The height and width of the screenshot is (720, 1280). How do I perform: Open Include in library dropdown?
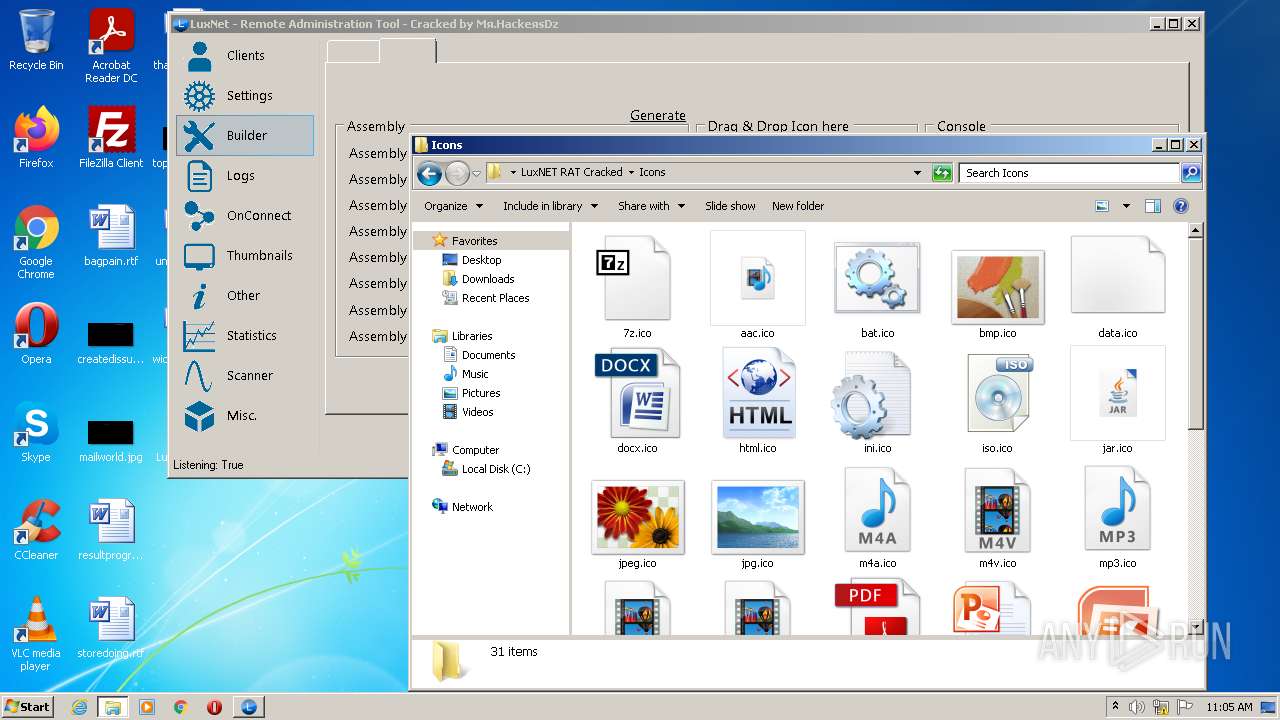(x=550, y=206)
